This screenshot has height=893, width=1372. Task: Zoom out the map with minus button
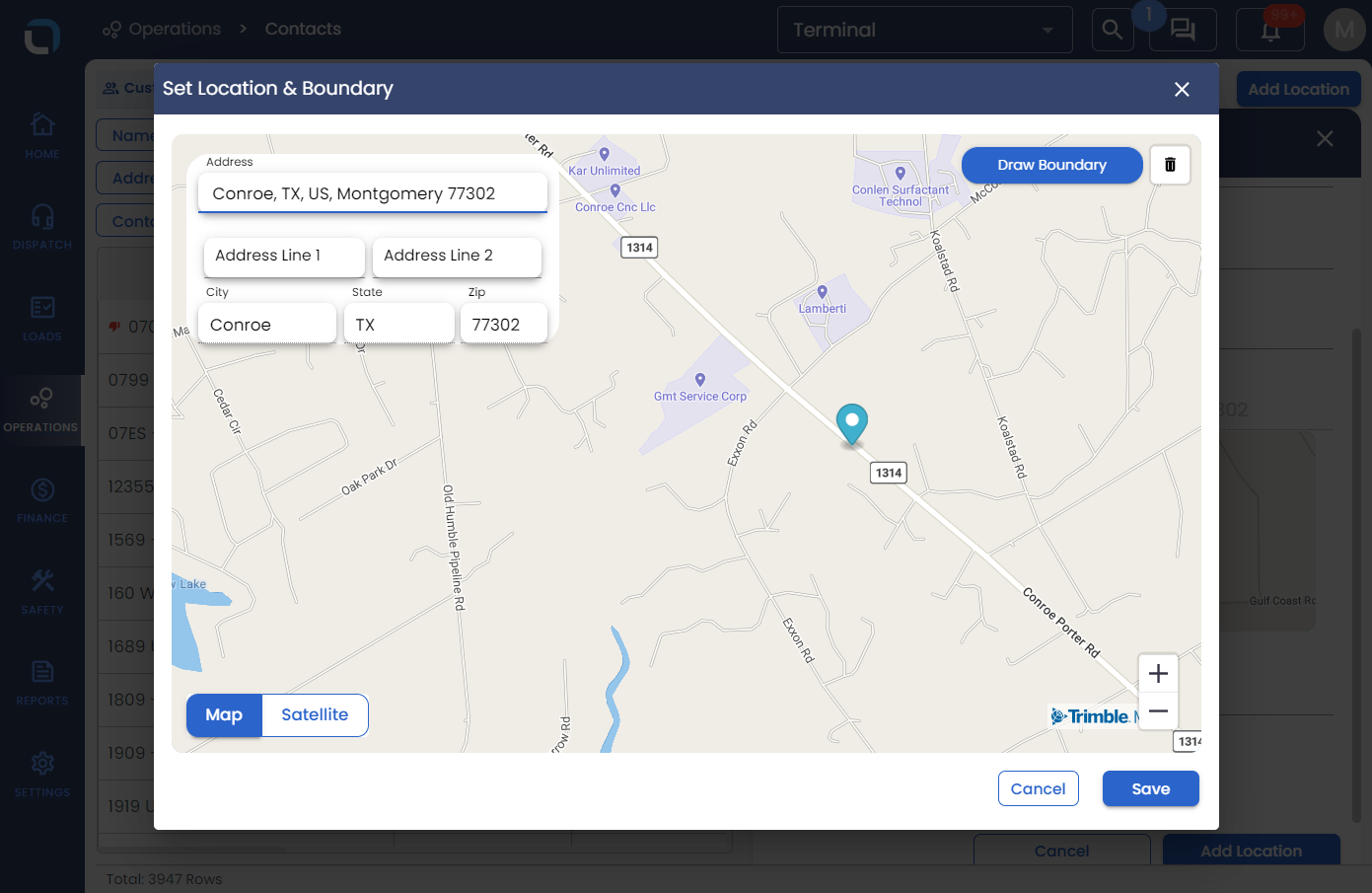click(x=1158, y=711)
